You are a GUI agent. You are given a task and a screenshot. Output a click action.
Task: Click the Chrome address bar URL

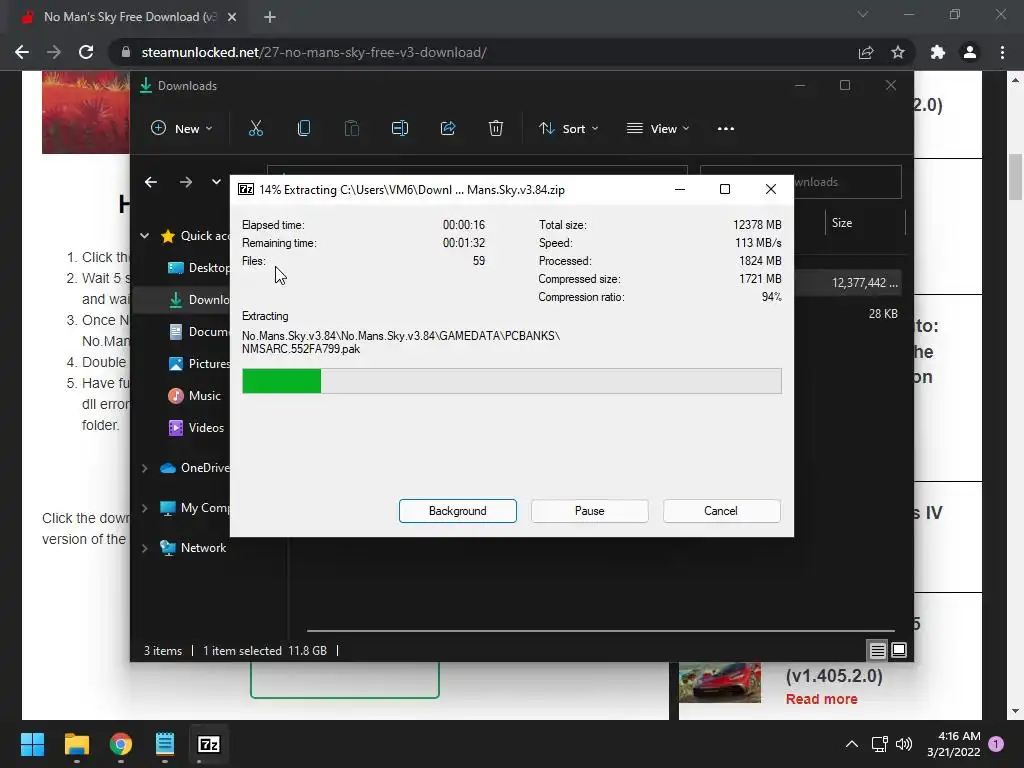pos(313,52)
